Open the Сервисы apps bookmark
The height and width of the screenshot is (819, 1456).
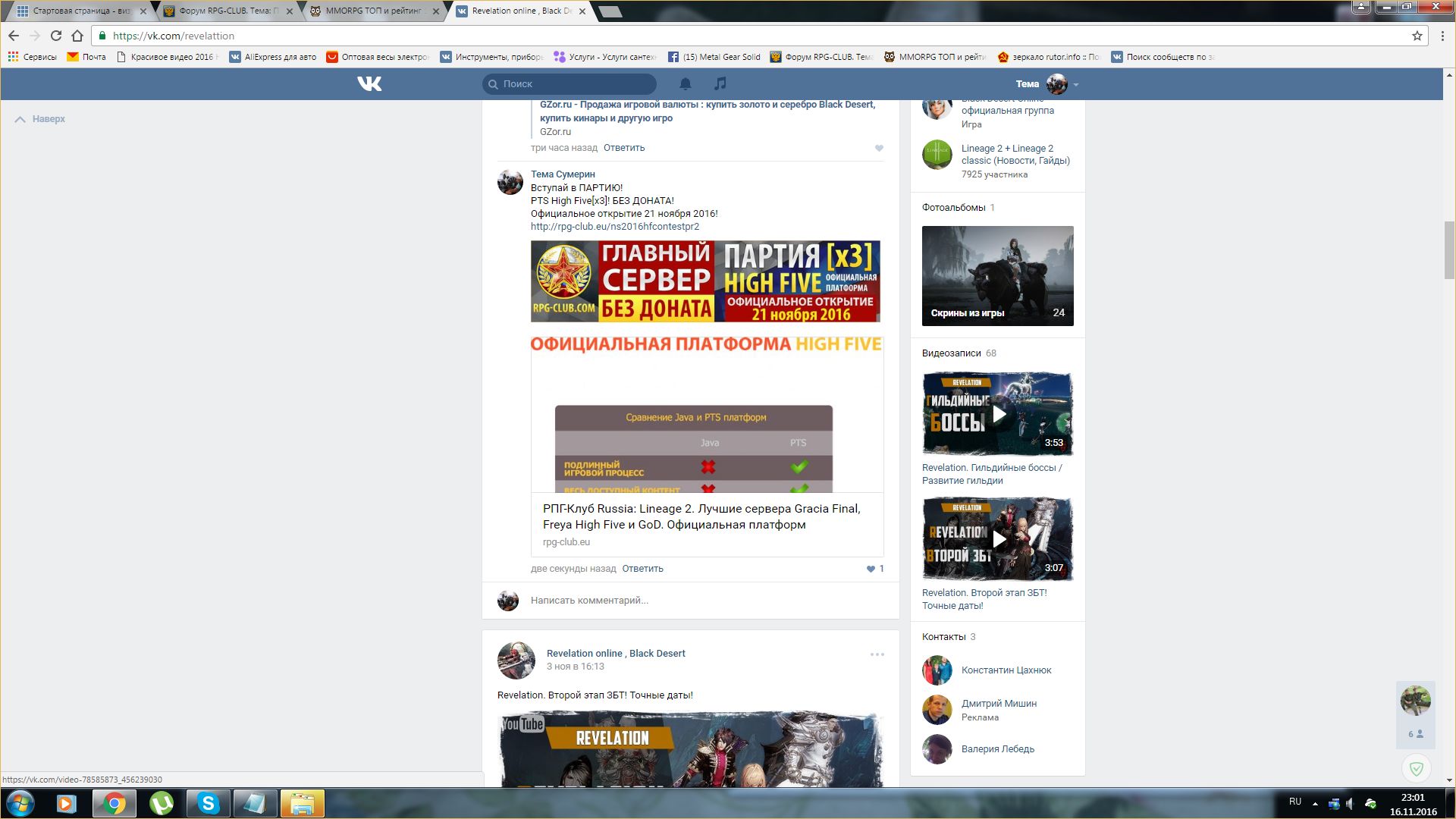[32, 57]
